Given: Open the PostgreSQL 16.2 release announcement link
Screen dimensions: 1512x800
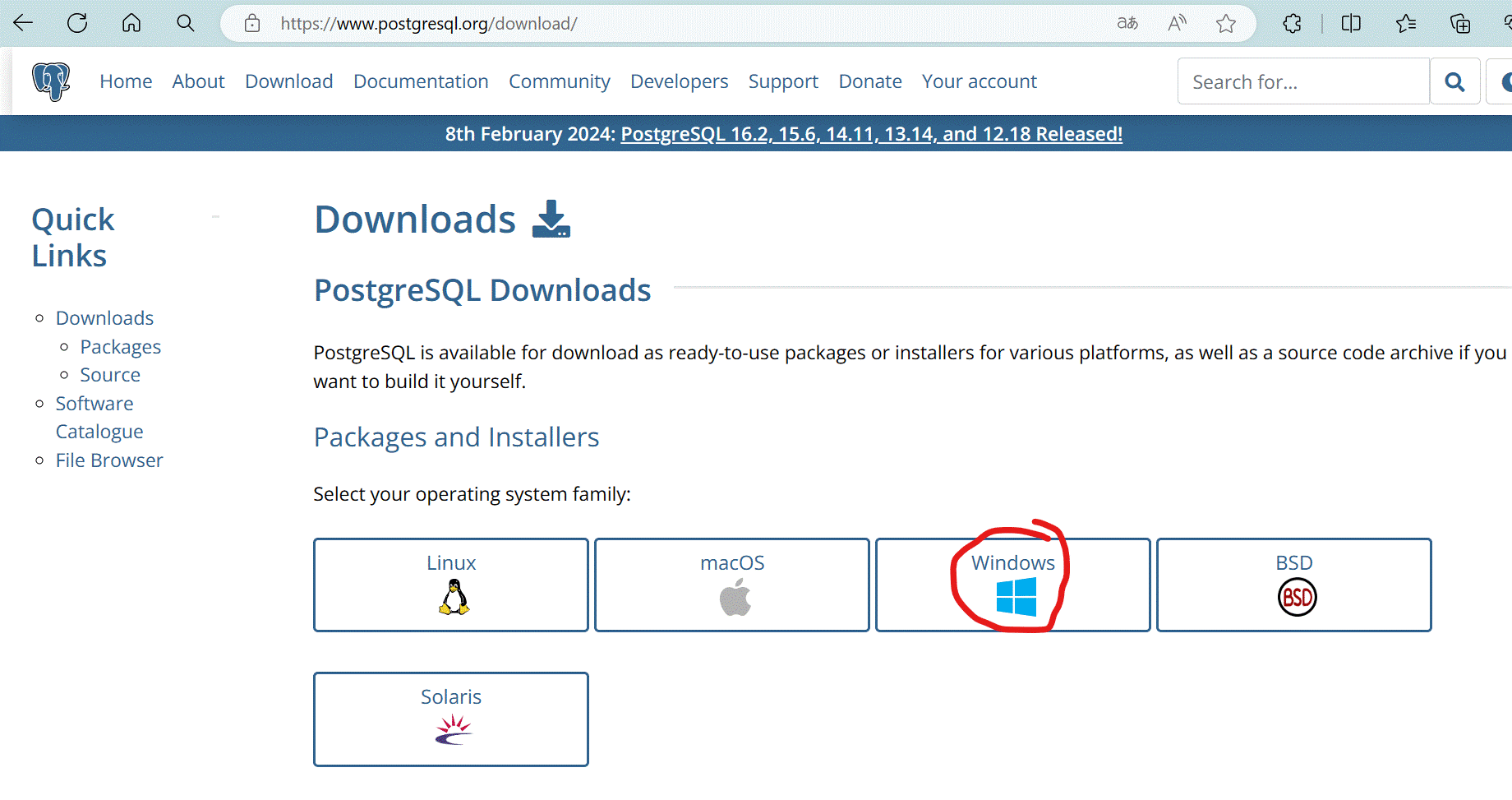Looking at the screenshot, I should pos(871,134).
